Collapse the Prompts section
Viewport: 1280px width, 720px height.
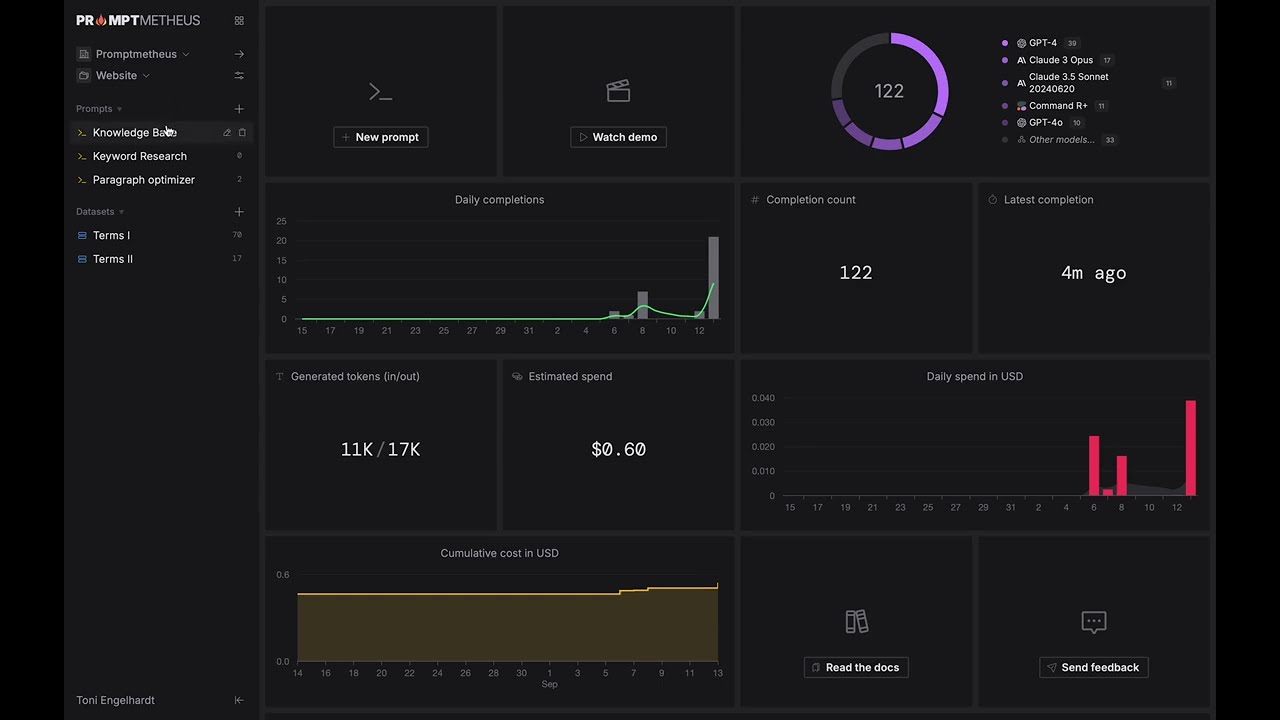click(119, 109)
